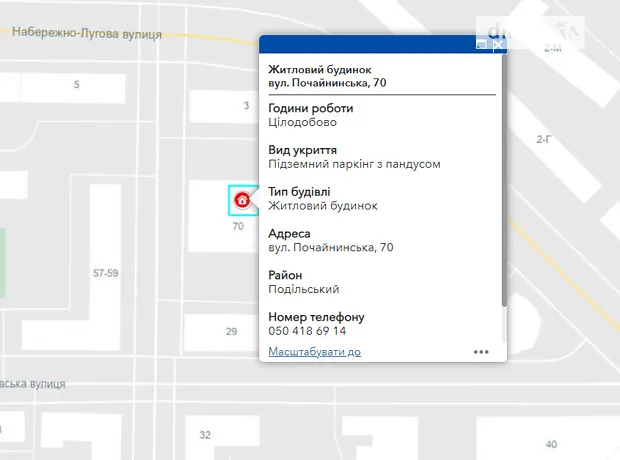Click the 'Масштабувати до' zoom link

314,352
